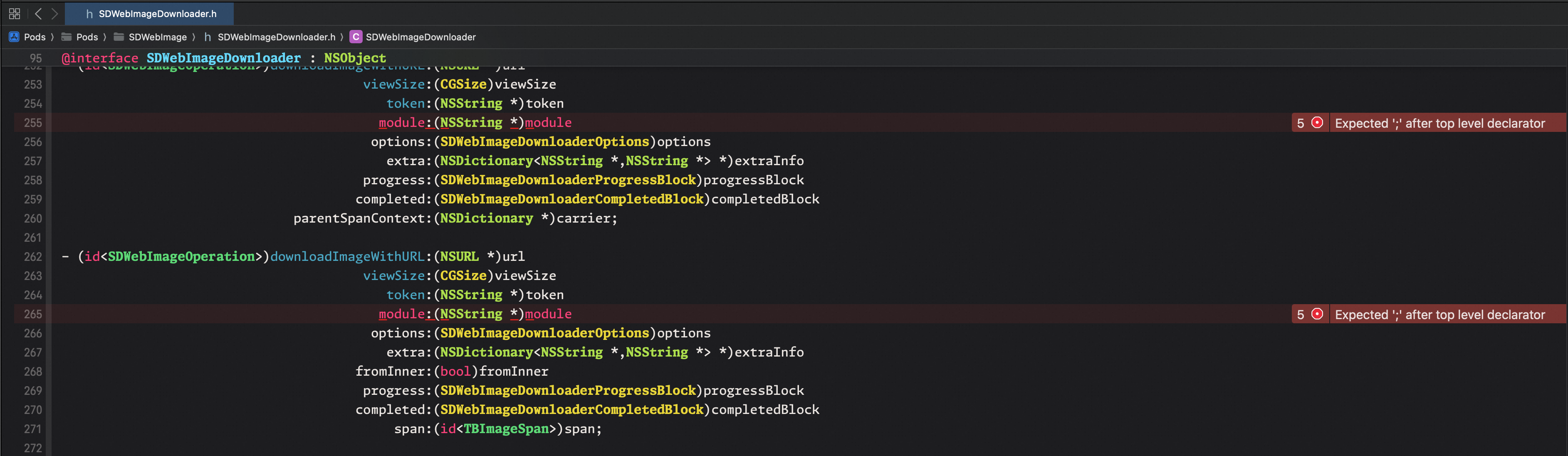1568x456 pixels.
Task: Click error icon on line 265
Action: (1317, 314)
